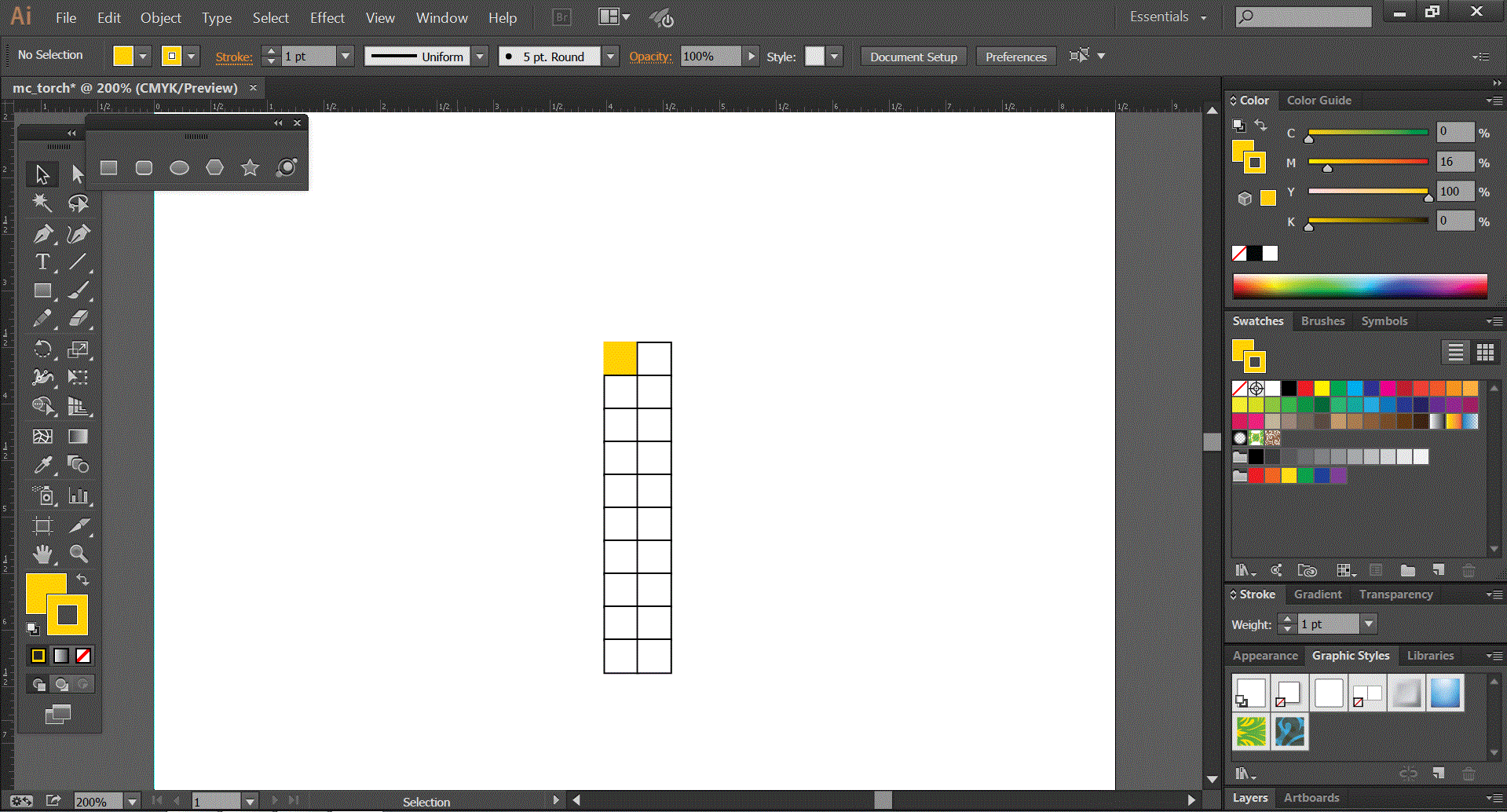Choose the Ellipse shape in floating panel
This screenshot has width=1507, height=812.
(x=179, y=167)
